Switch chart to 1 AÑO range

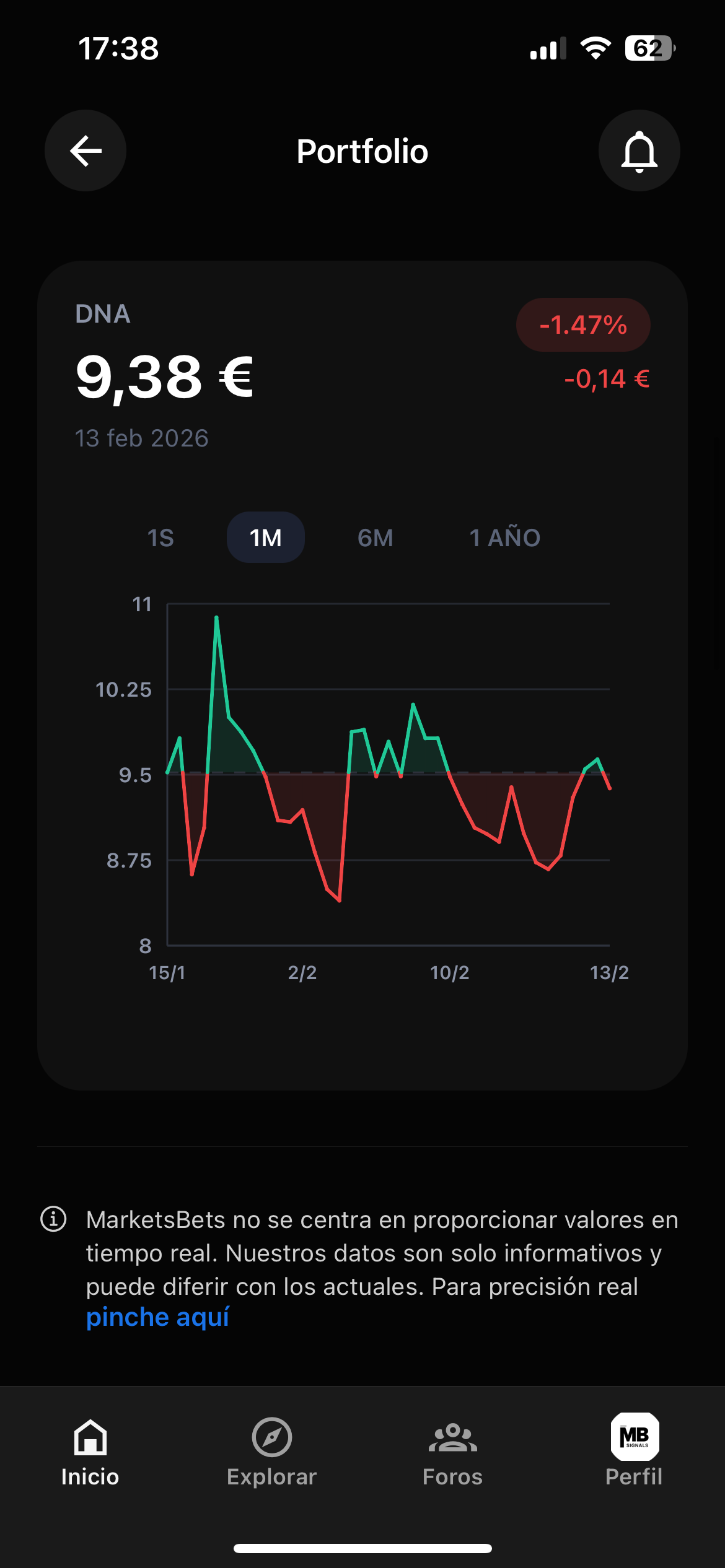(x=504, y=538)
